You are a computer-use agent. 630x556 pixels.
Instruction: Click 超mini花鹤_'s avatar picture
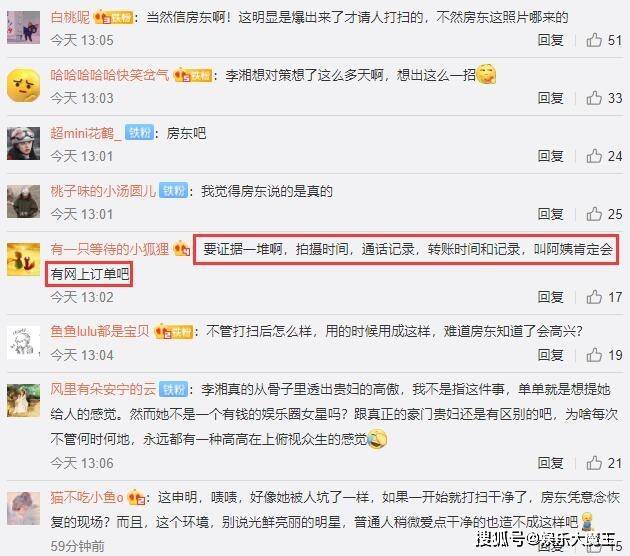[x=23, y=143]
